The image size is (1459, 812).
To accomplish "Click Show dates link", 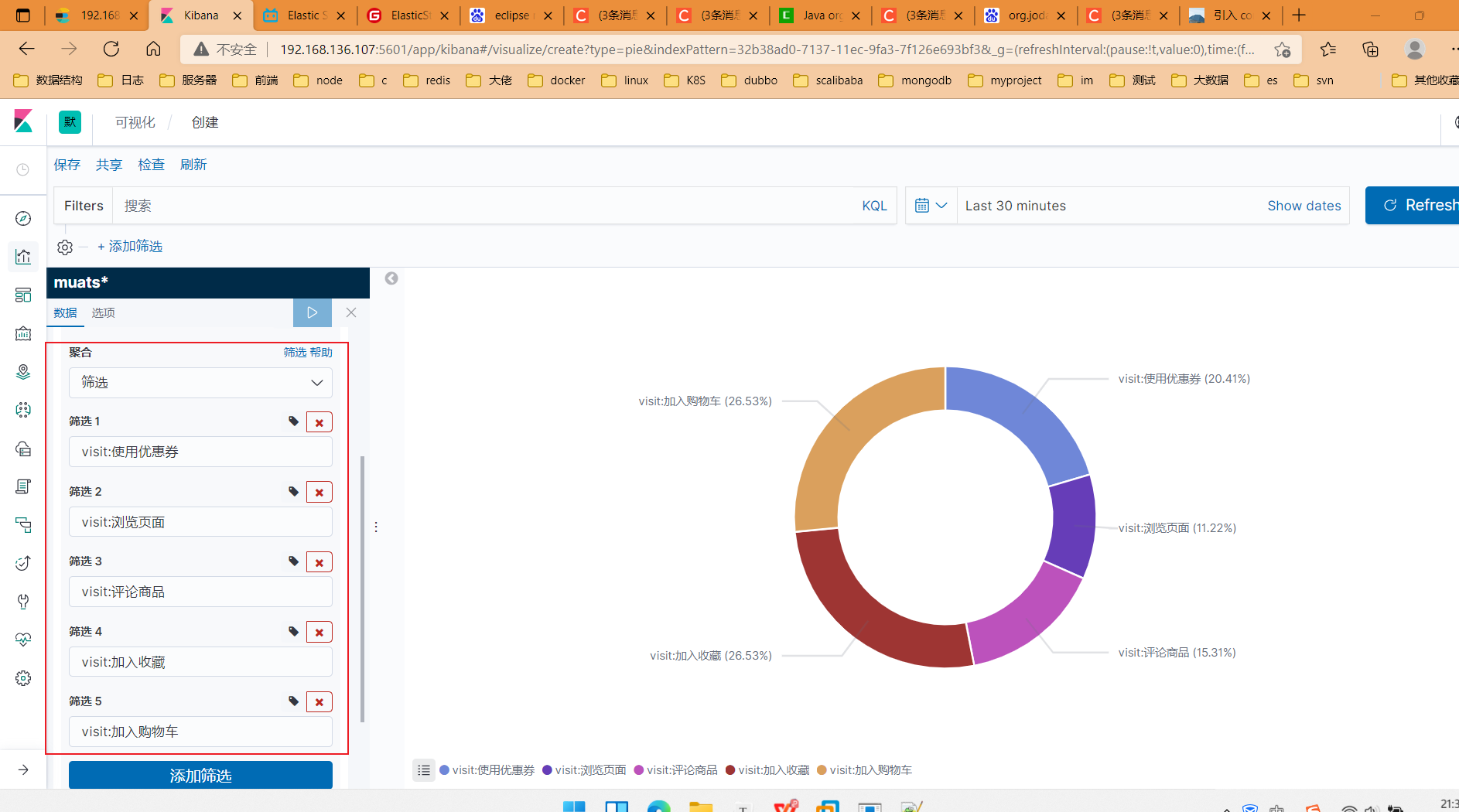I will tap(1304, 206).
